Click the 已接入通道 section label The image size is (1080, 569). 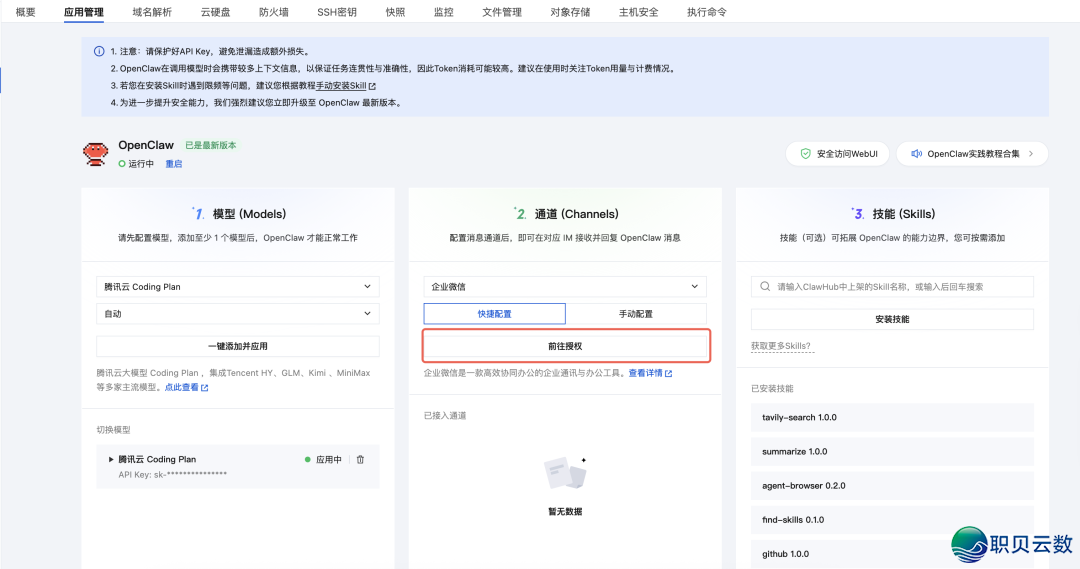[445, 415]
